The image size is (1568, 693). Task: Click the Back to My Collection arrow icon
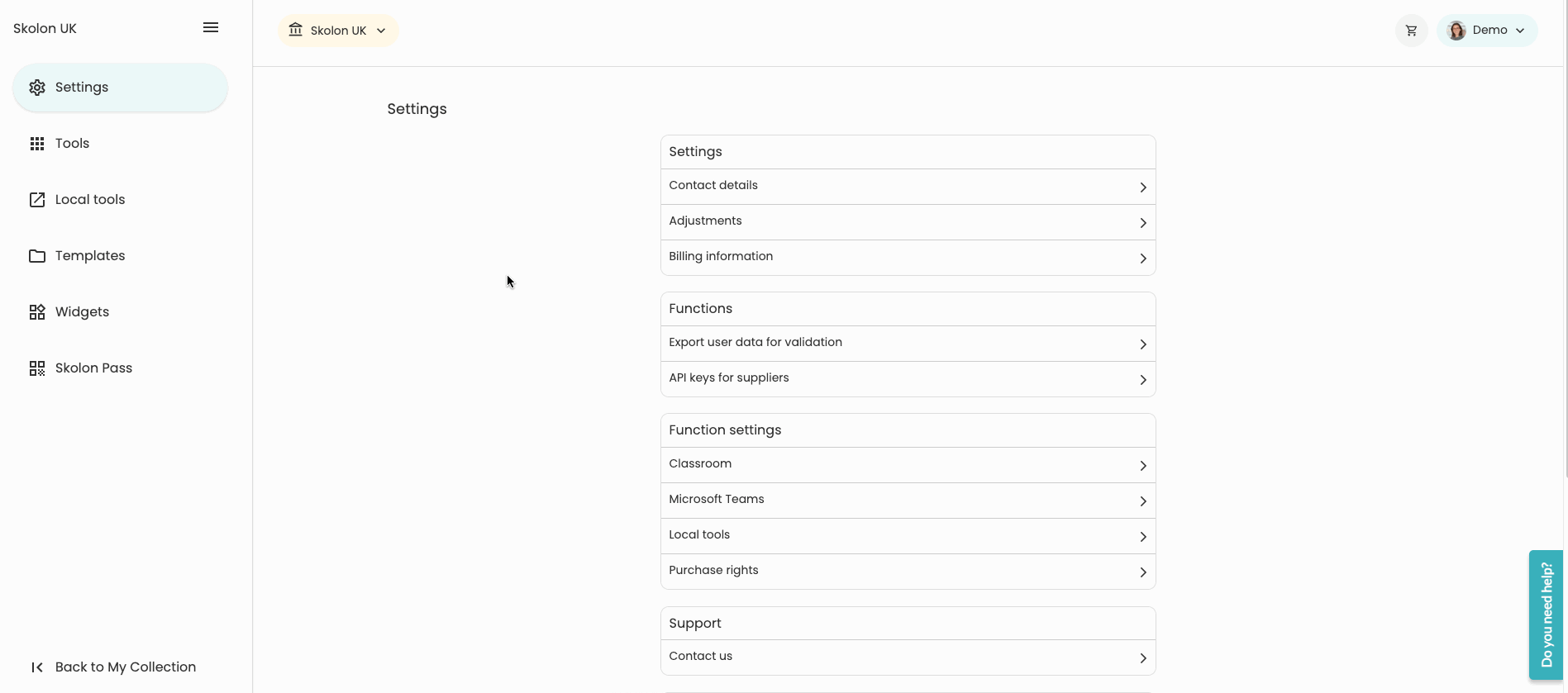tap(37, 667)
